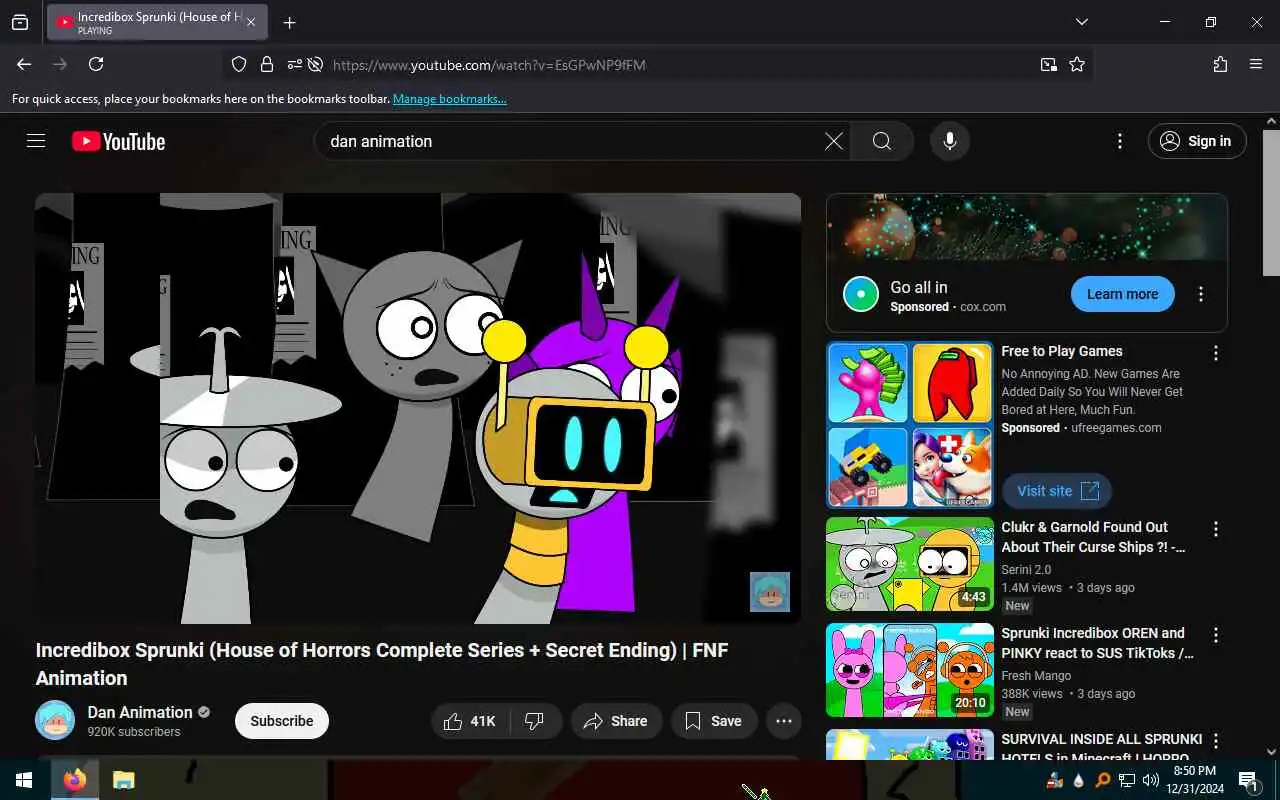Go back with browser back arrow
1280x800 pixels.
[x=24, y=64]
